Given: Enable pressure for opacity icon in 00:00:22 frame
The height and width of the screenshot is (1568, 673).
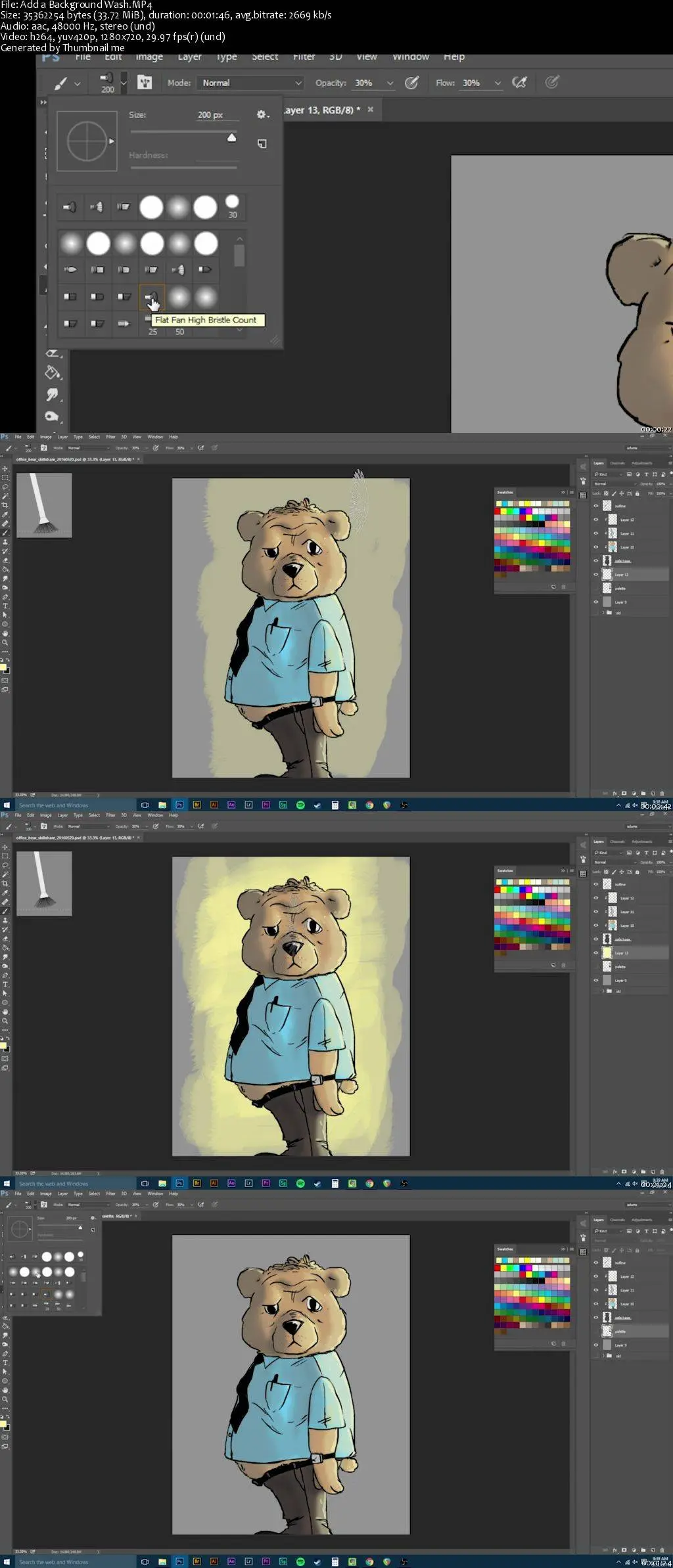Looking at the screenshot, I should [x=412, y=83].
